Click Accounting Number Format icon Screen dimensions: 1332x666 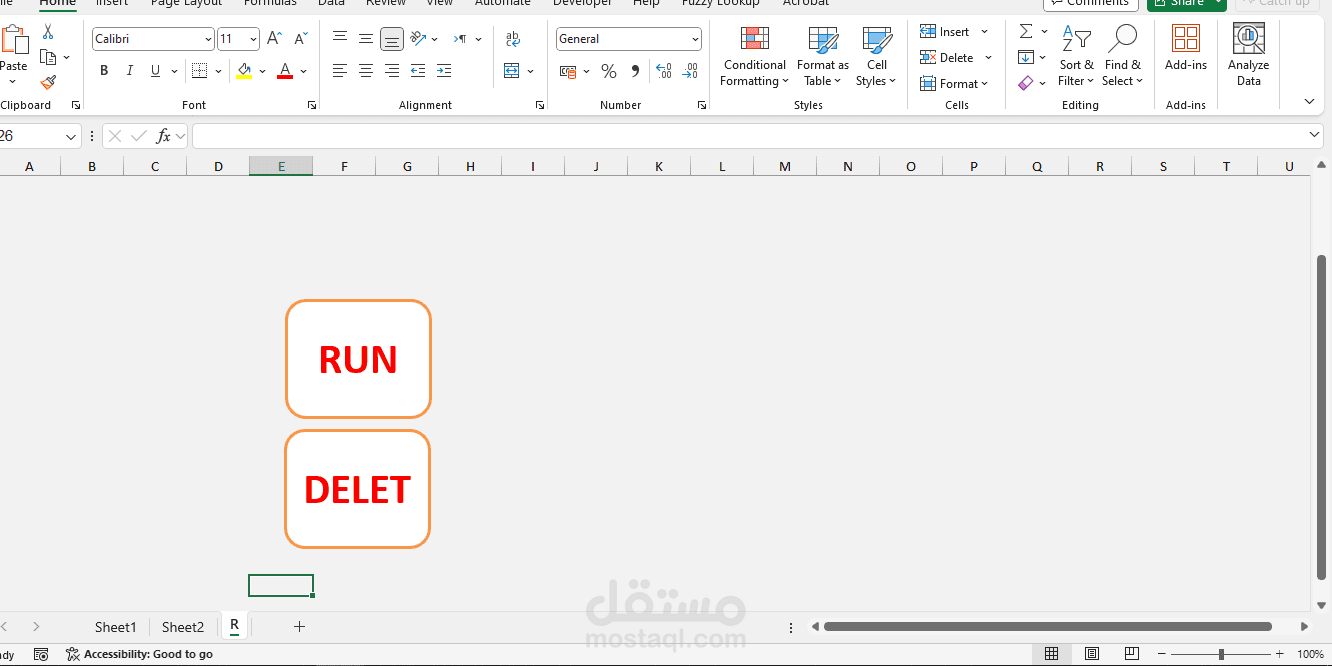tap(568, 72)
